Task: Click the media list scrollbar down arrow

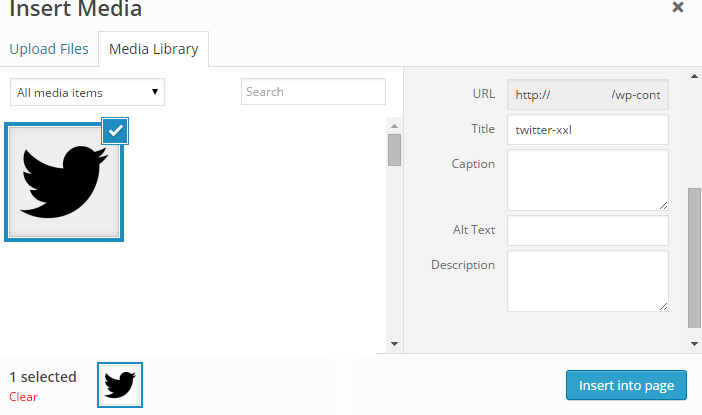Action: 394,344
